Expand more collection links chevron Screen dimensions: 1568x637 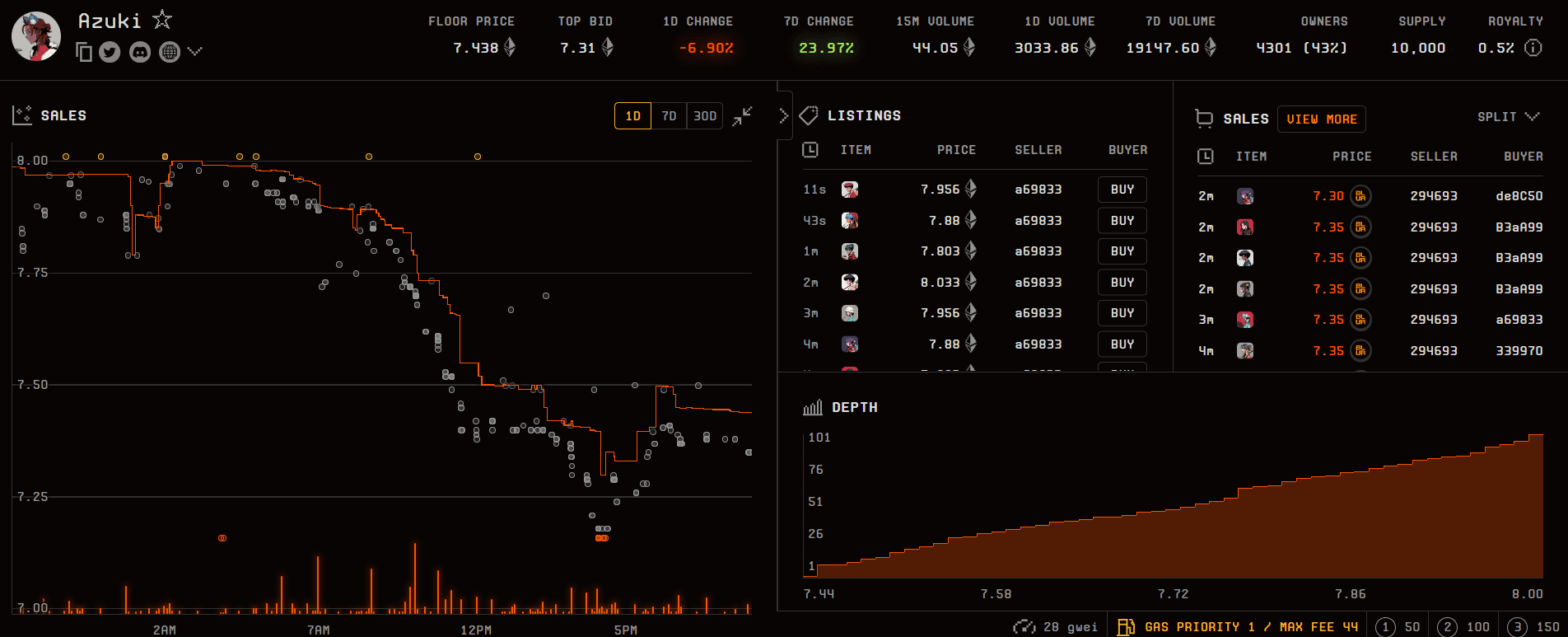click(x=194, y=52)
